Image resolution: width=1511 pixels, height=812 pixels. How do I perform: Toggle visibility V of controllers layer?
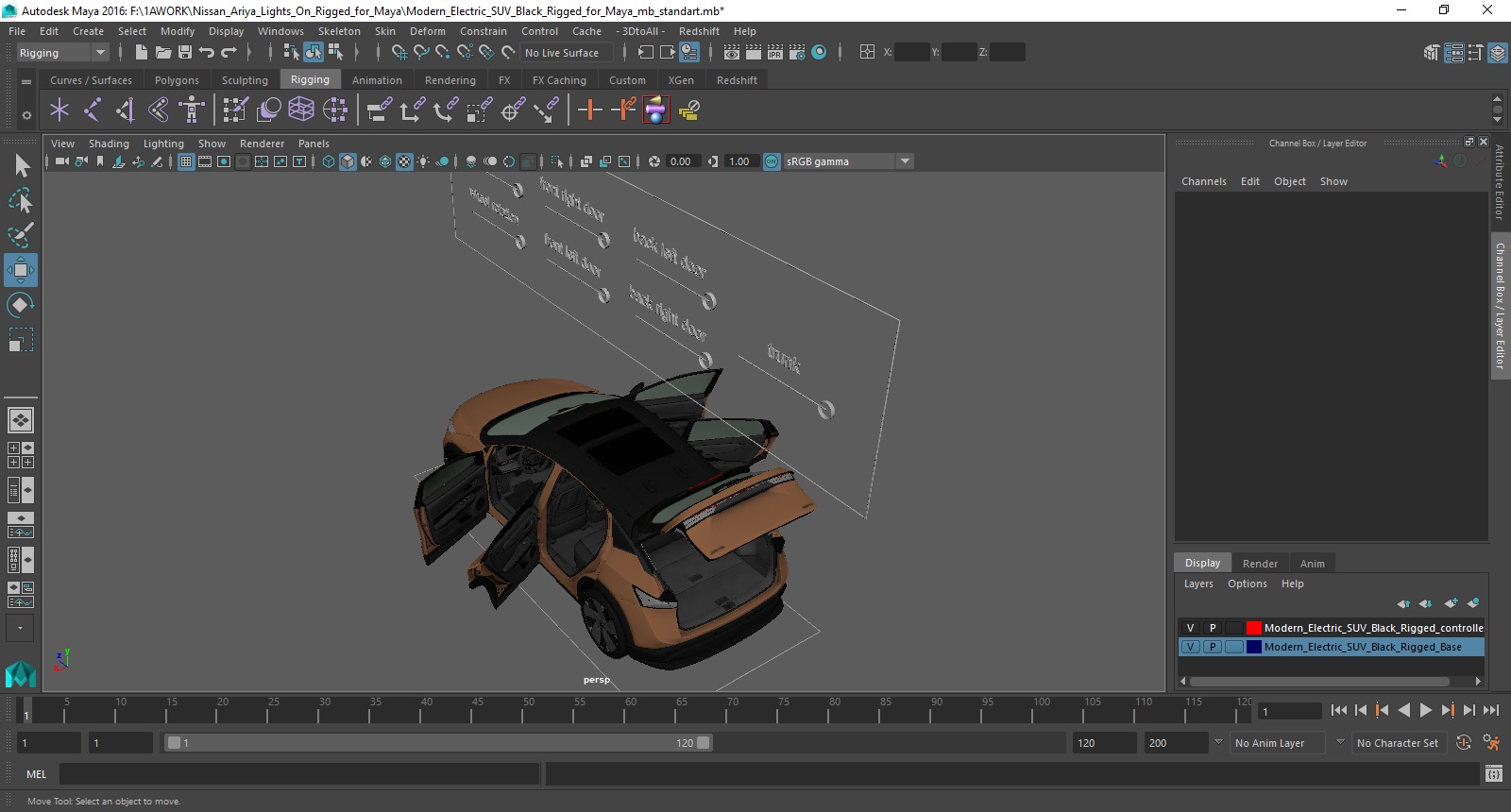coord(1190,628)
